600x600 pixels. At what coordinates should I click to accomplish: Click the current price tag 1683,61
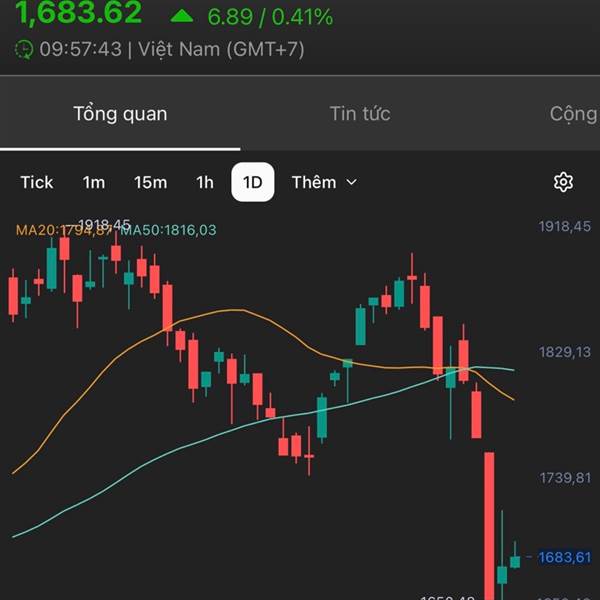click(567, 557)
